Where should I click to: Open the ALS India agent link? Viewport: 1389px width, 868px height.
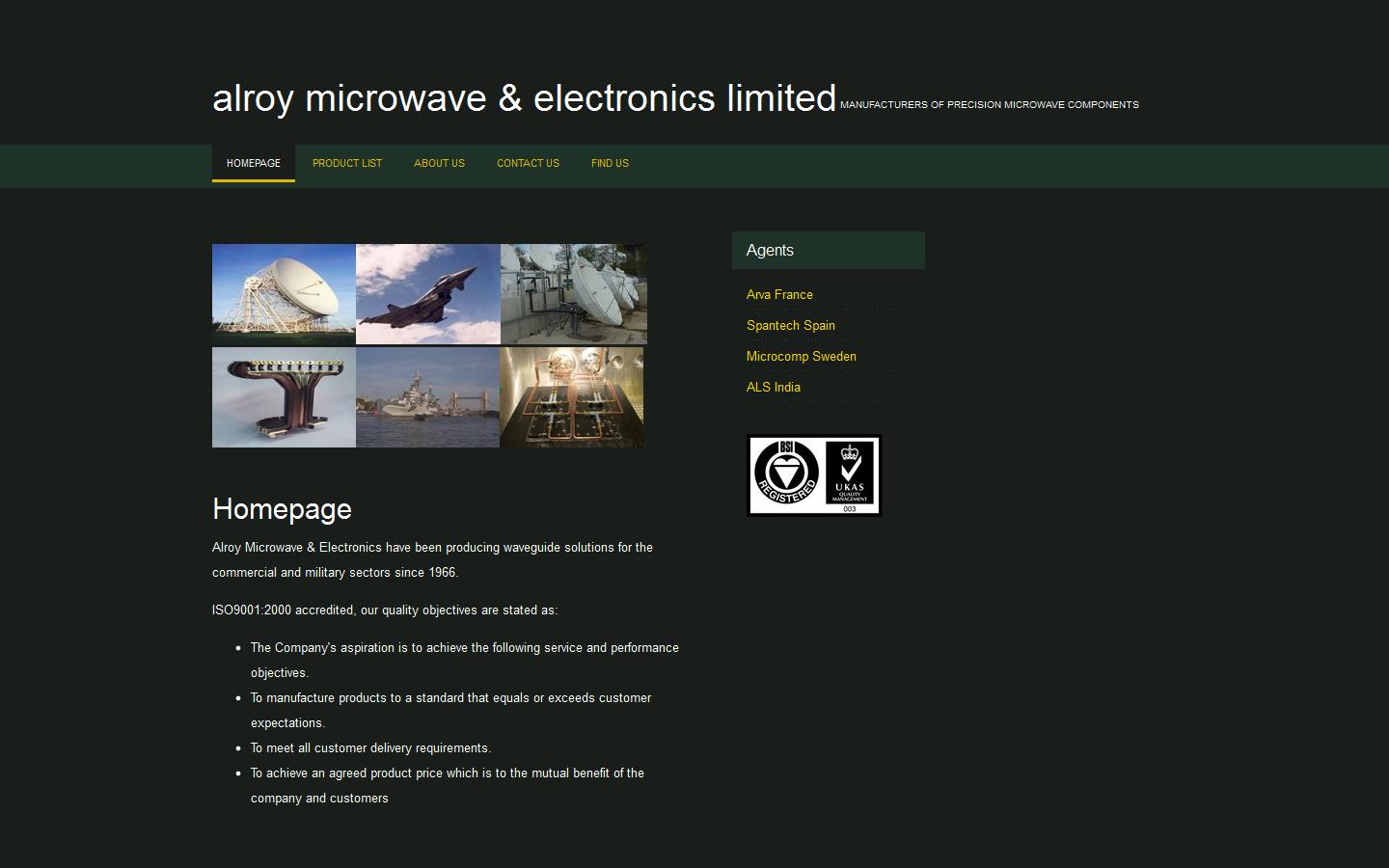pos(773,388)
